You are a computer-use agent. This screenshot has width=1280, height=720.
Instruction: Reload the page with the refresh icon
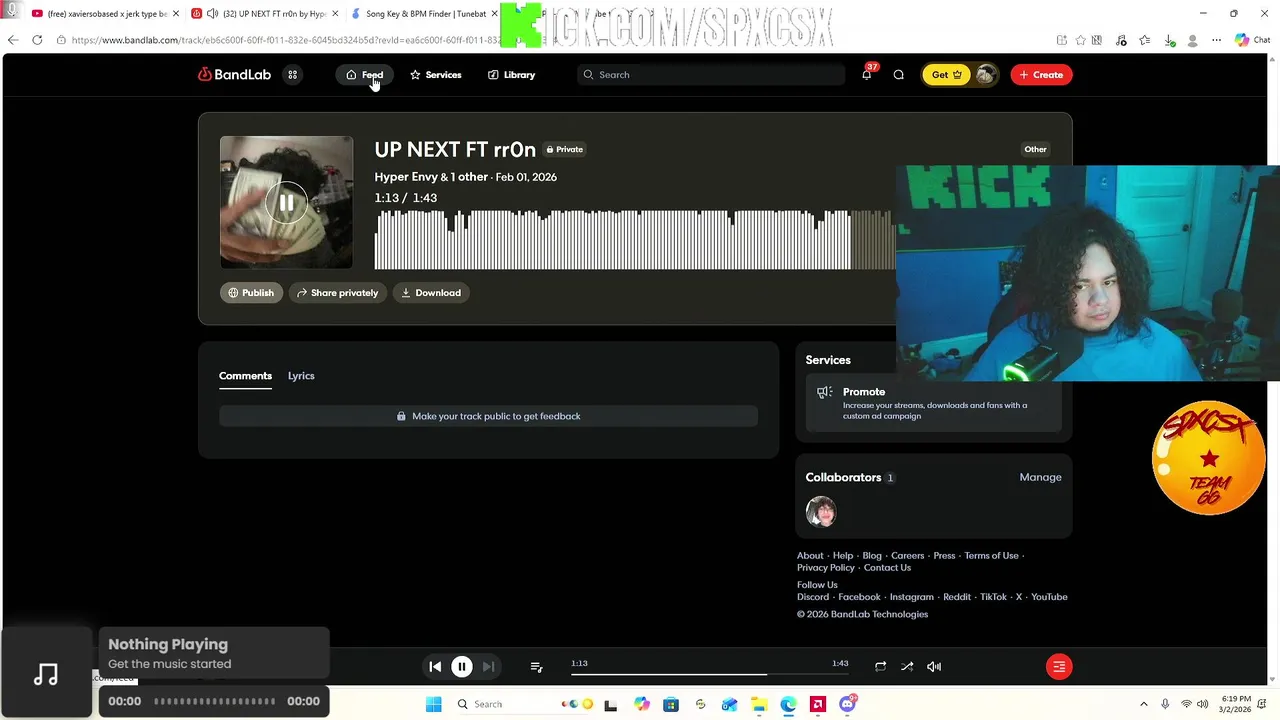tap(37, 40)
